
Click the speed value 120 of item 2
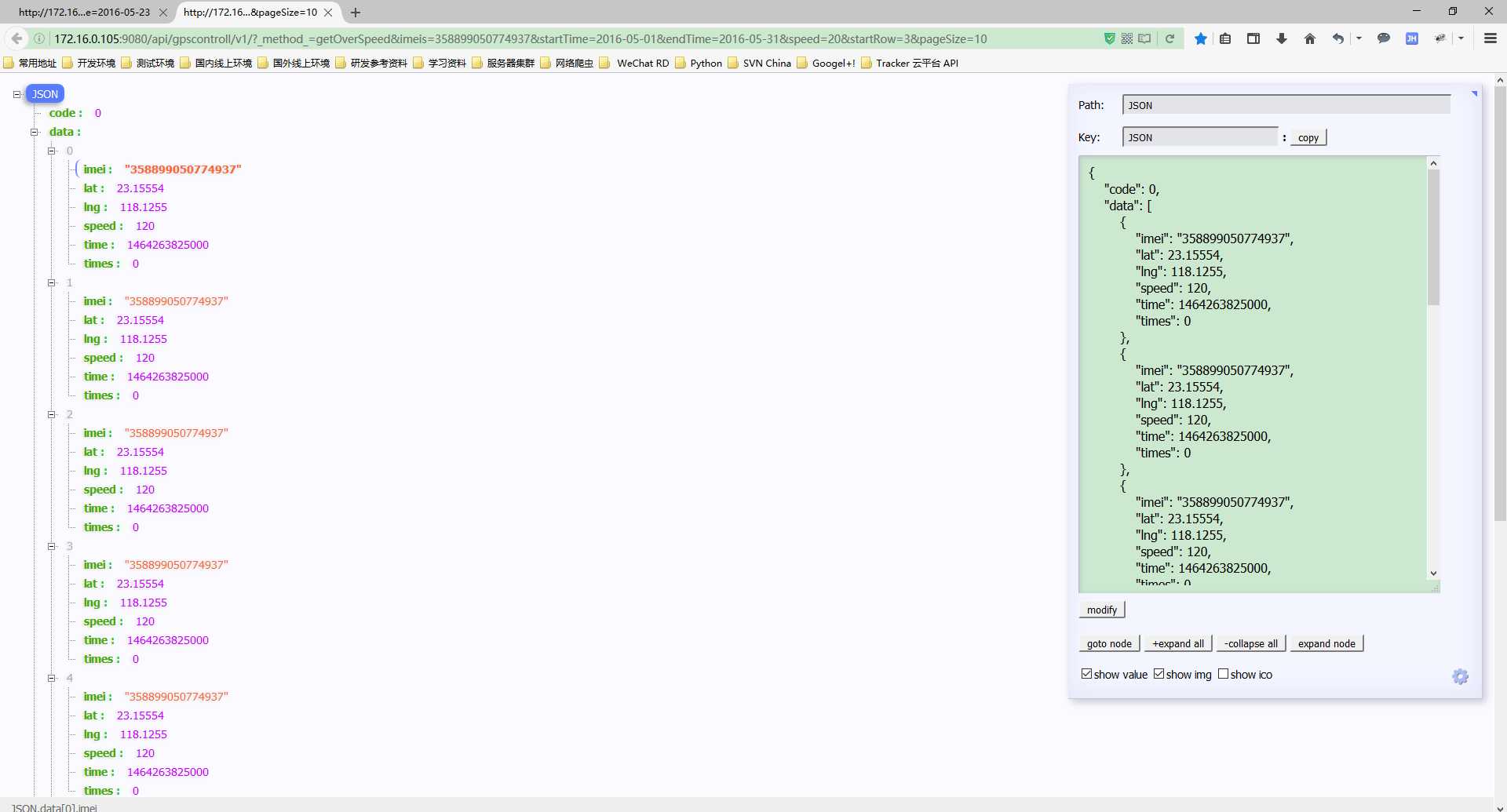(145, 490)
